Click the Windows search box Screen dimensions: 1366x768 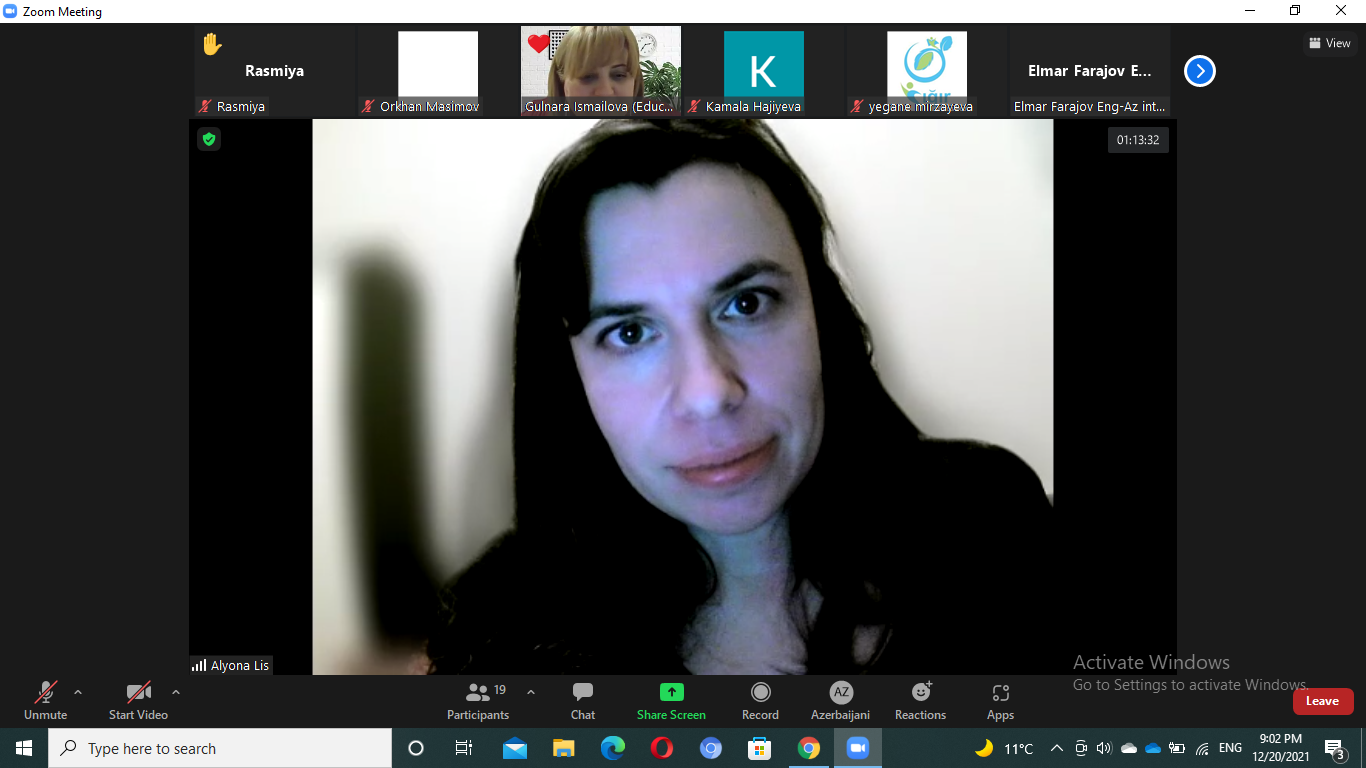coord(220,748)
